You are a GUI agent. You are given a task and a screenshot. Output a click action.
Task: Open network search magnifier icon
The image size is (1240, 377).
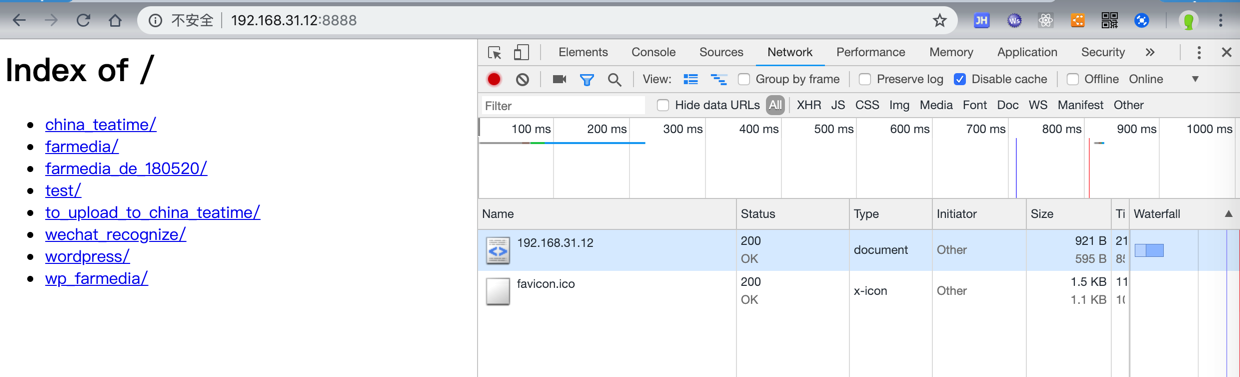click(x=614, y=80)
